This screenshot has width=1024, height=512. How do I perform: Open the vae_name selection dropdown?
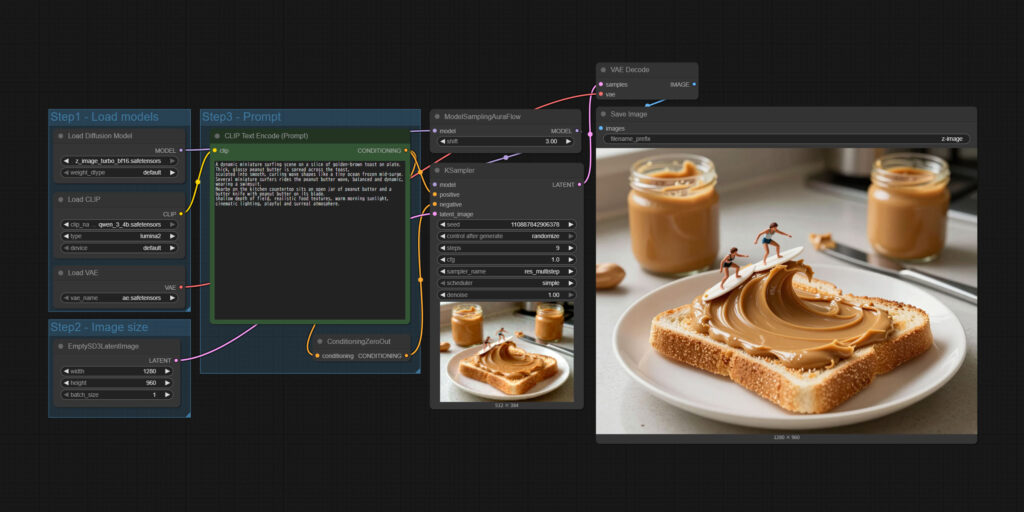pos(118,298)
